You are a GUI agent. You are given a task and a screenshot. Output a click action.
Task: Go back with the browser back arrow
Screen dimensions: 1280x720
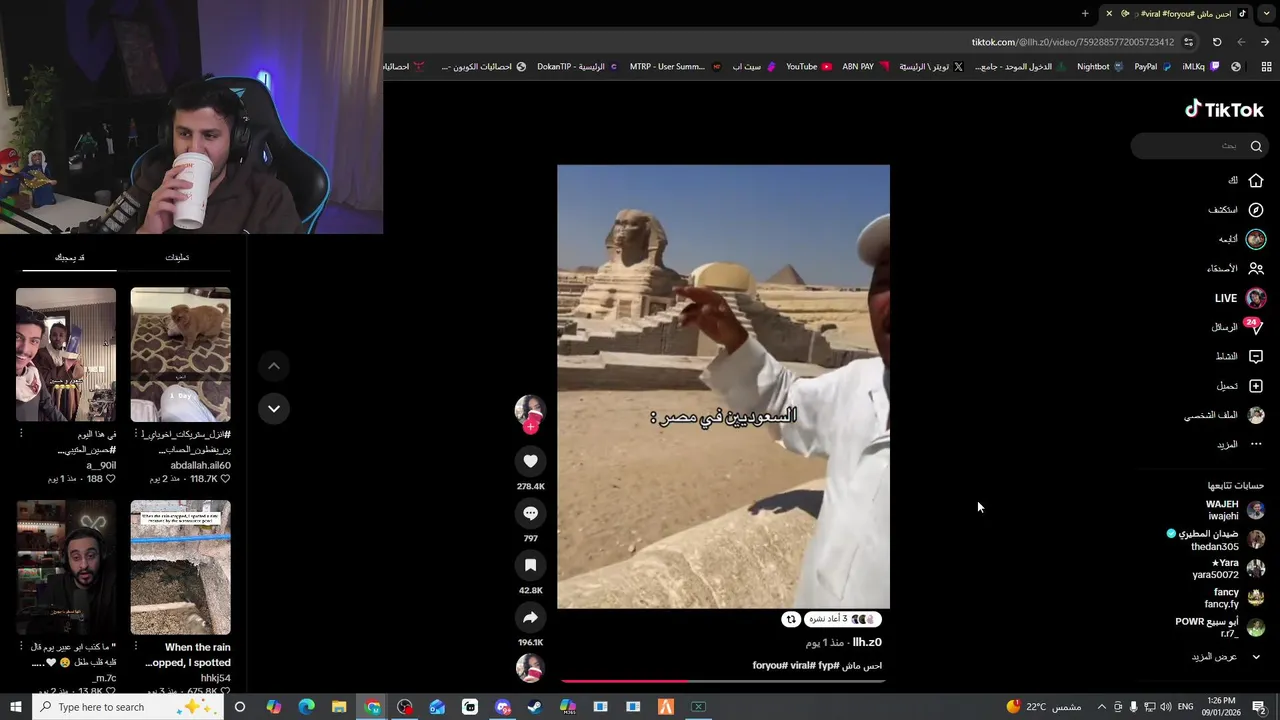(1265, 42)
